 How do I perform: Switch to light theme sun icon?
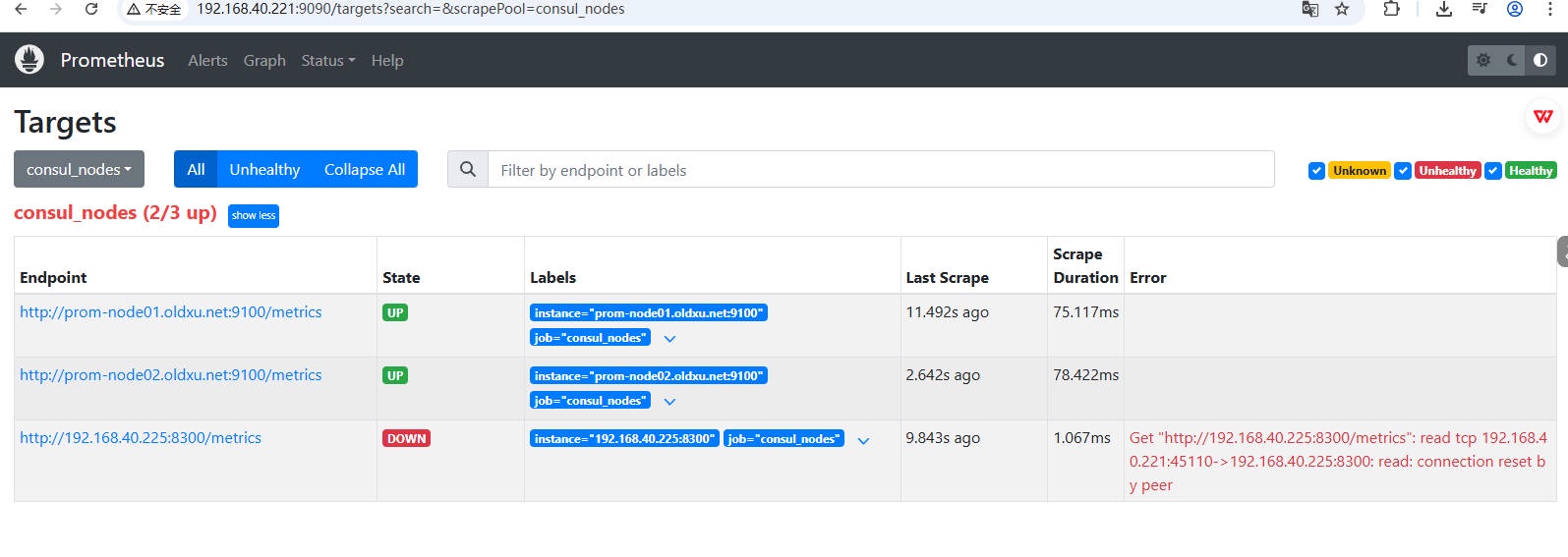[1483, 60]
